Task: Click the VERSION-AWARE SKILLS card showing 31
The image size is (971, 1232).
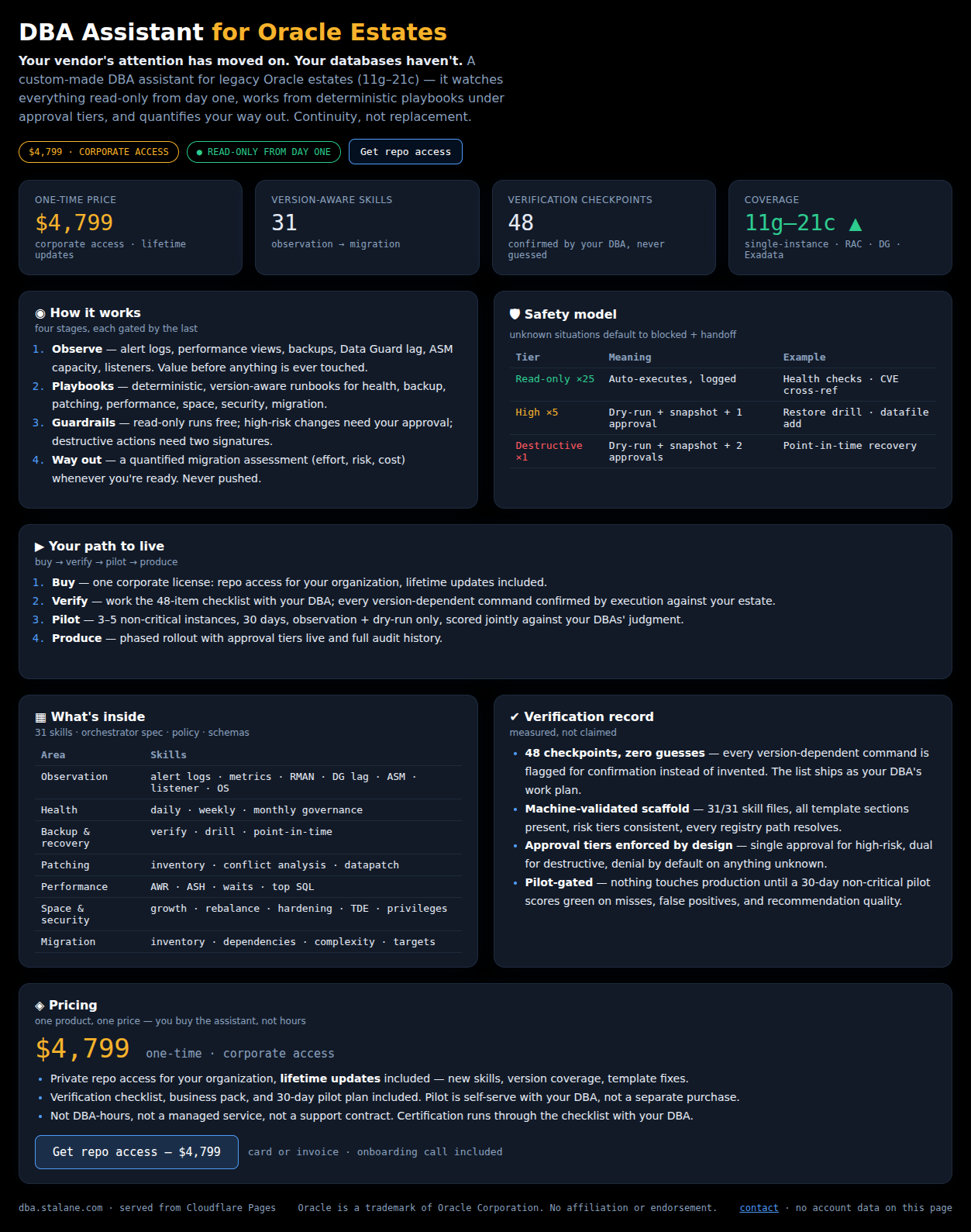Action: point(367,227)
